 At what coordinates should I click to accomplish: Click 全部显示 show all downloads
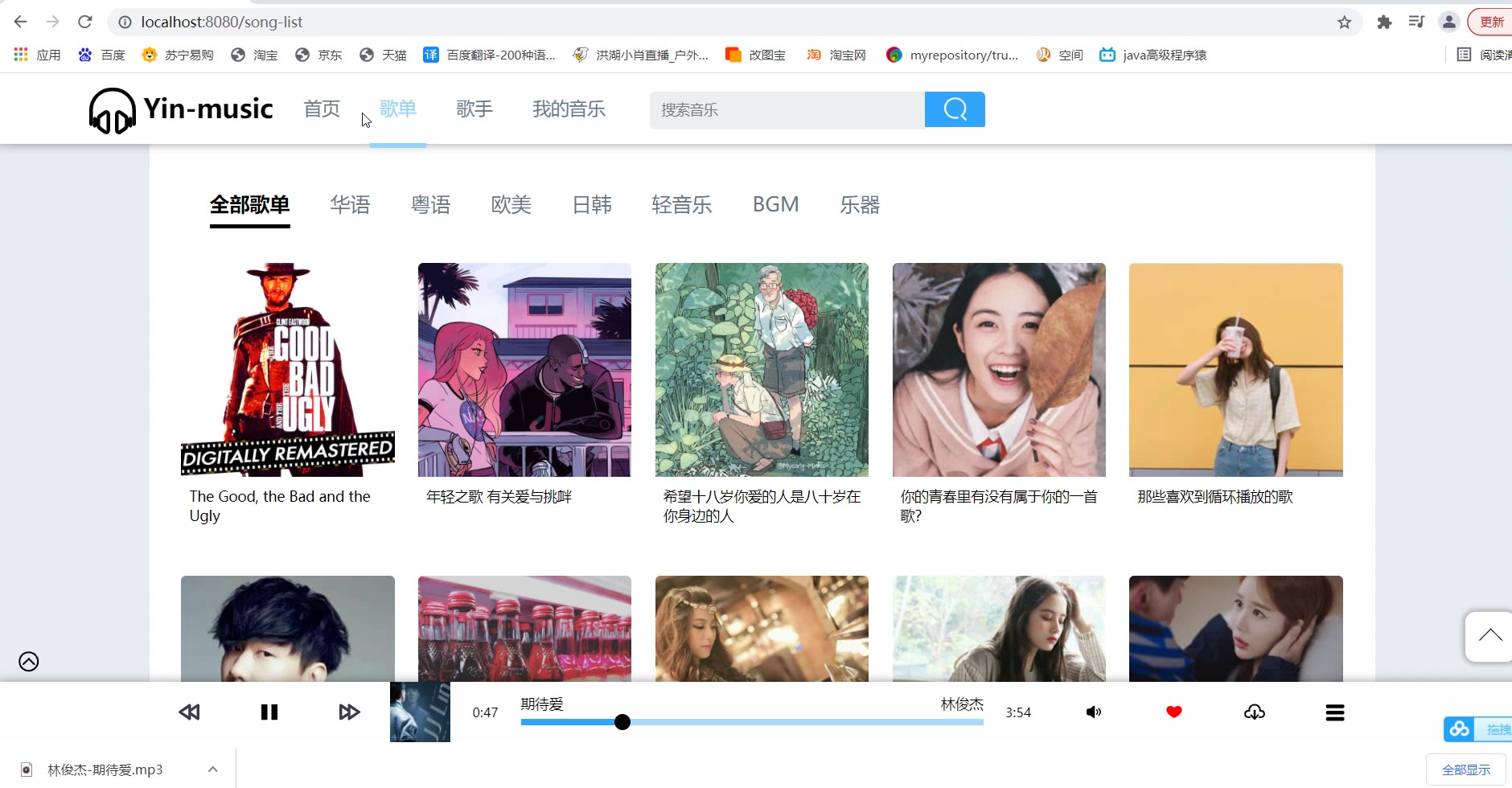click(1466, 770)
